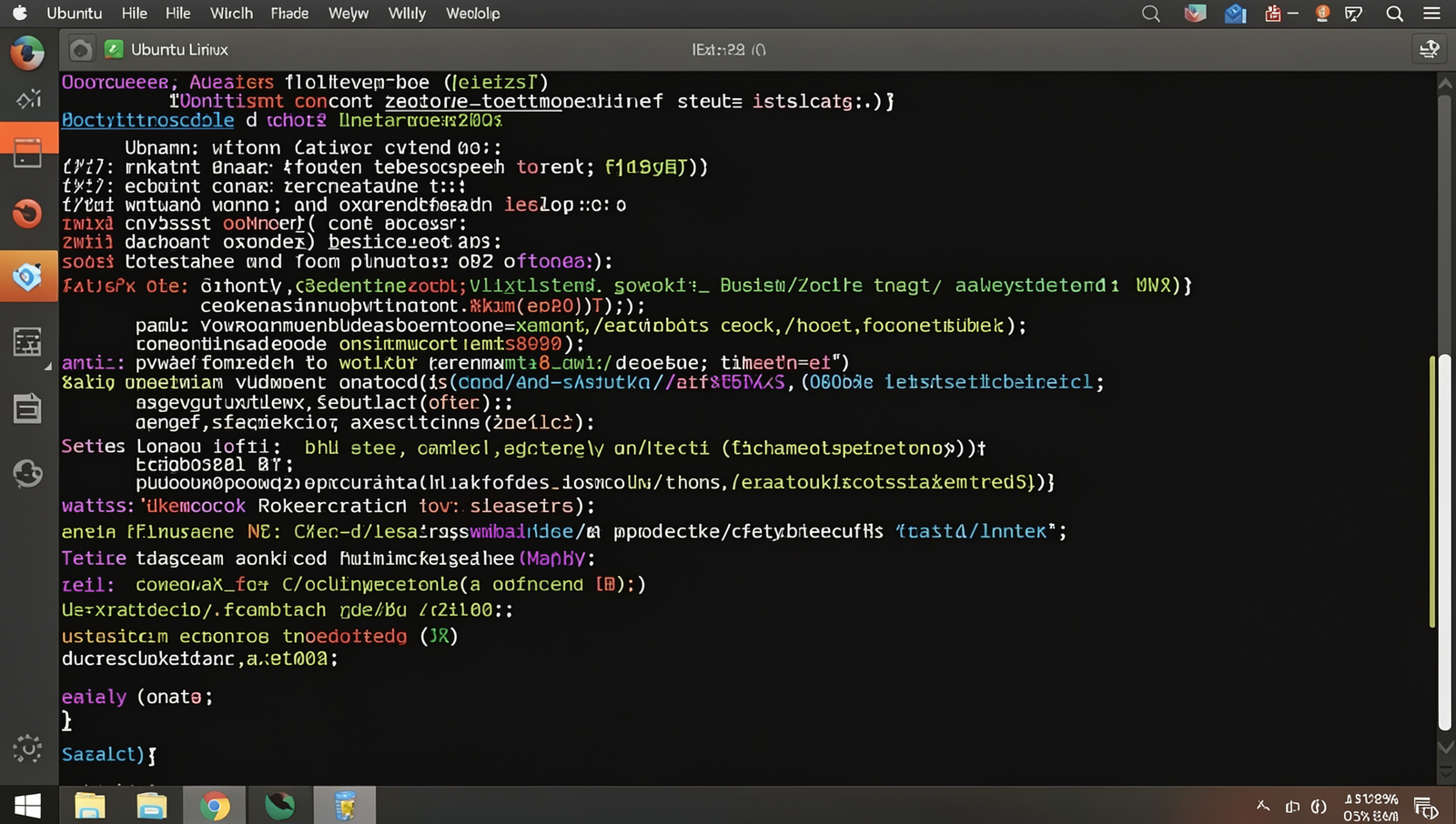Open the Windows Start button

click(27, 806)
